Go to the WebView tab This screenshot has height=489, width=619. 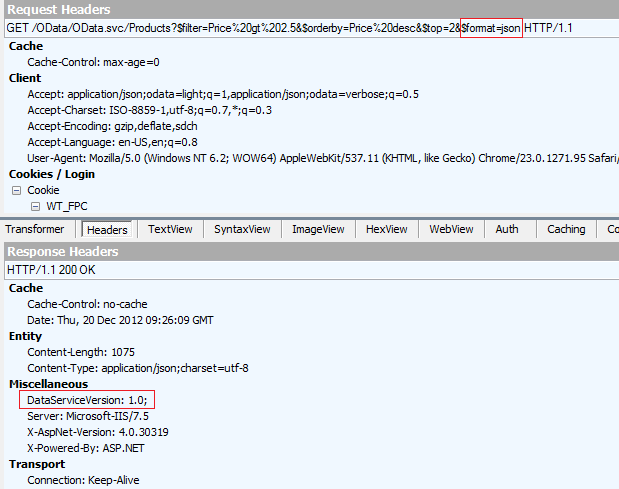tap(451, 229)
